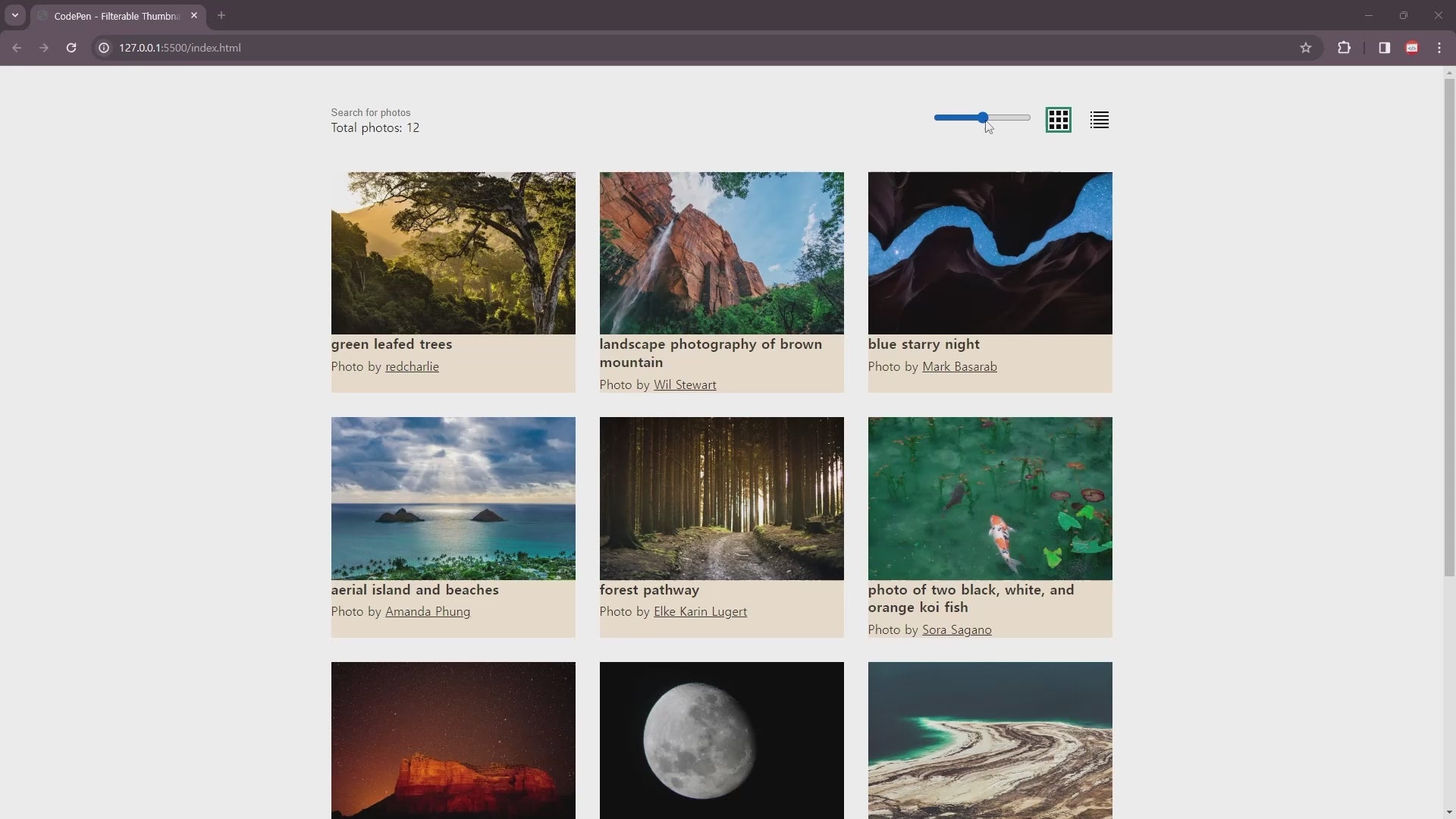Image resolution: width=1456 pixels, height=819 pixels.
Task: Select the CodePen Filterable Thumbnails tab
Action: click(x=118, y=16)
